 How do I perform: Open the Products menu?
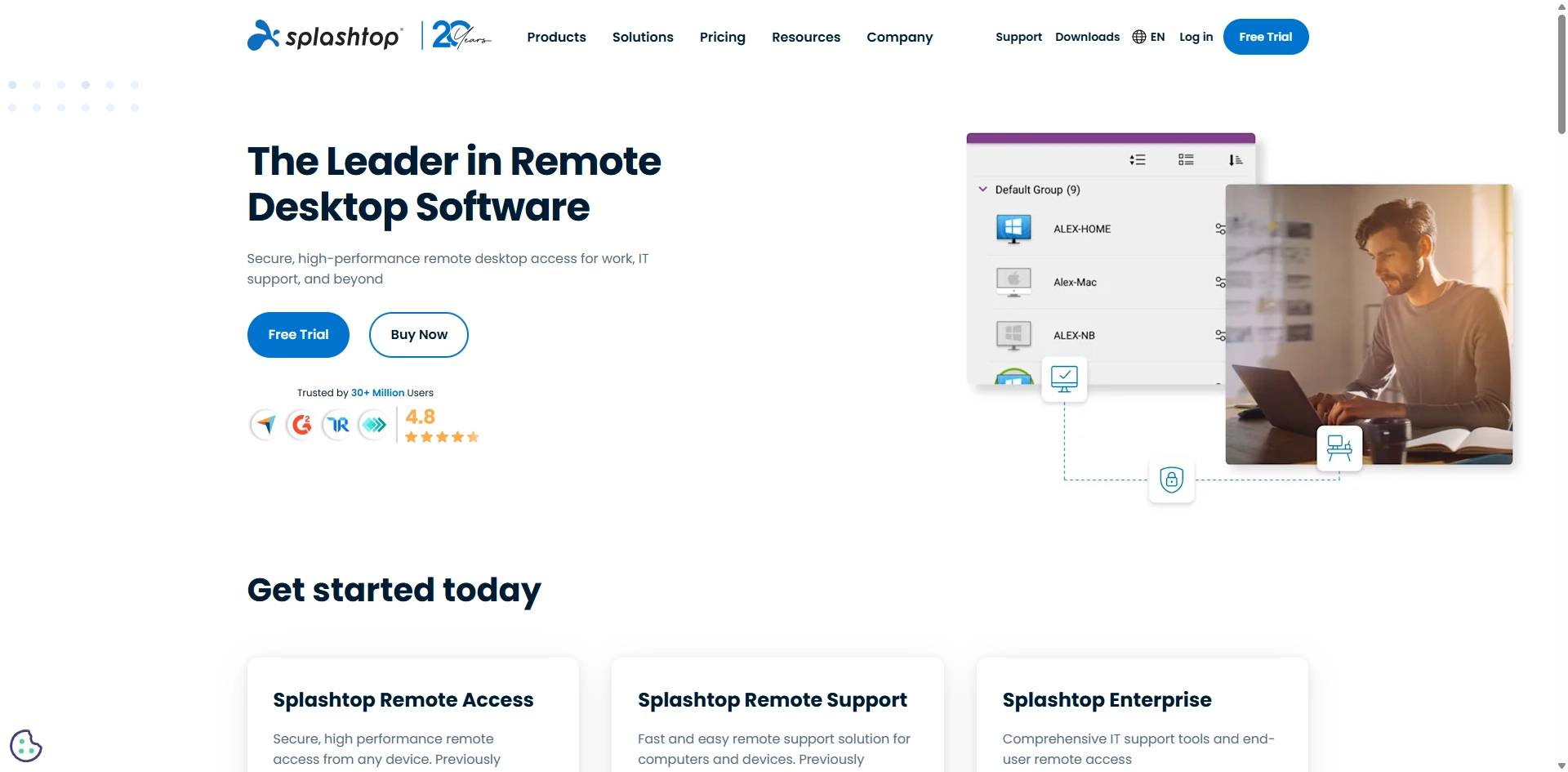[x=556, y=37]
